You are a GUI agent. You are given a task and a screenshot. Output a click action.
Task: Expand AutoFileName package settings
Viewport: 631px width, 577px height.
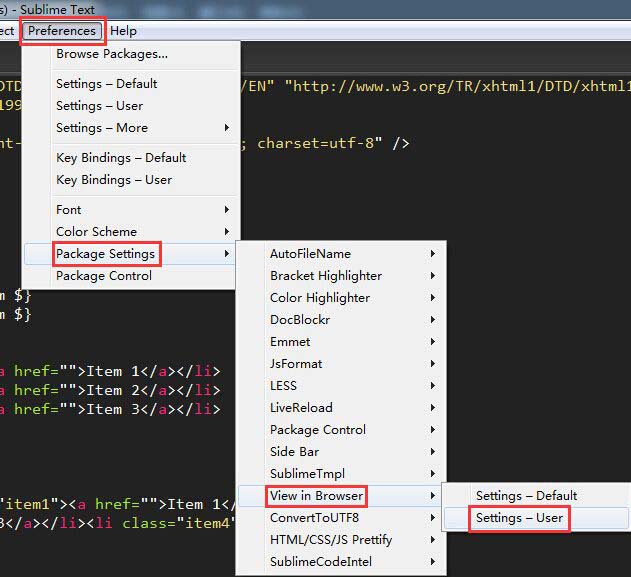pyautogui.click(x=341, y=254)
